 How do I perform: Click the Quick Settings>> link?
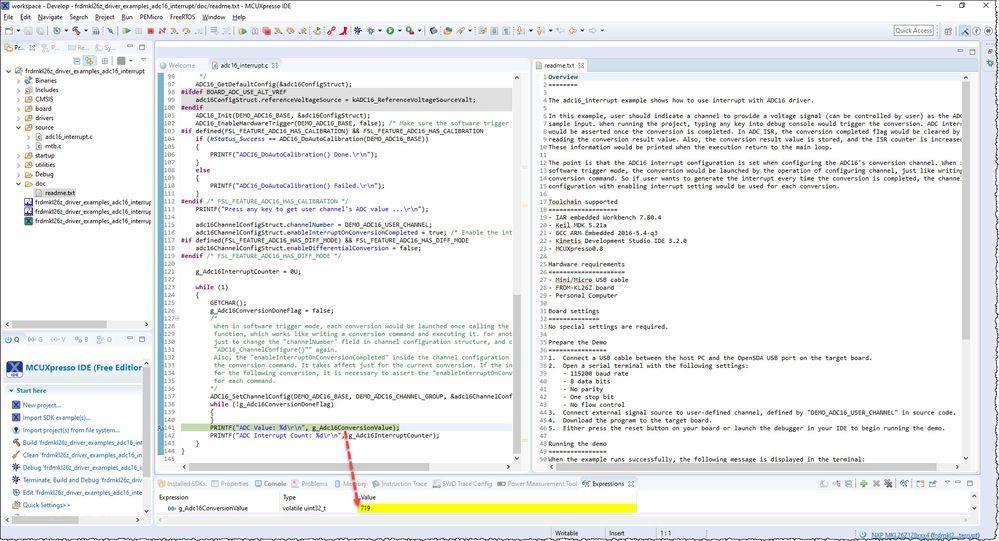click(x=46, y=505)
